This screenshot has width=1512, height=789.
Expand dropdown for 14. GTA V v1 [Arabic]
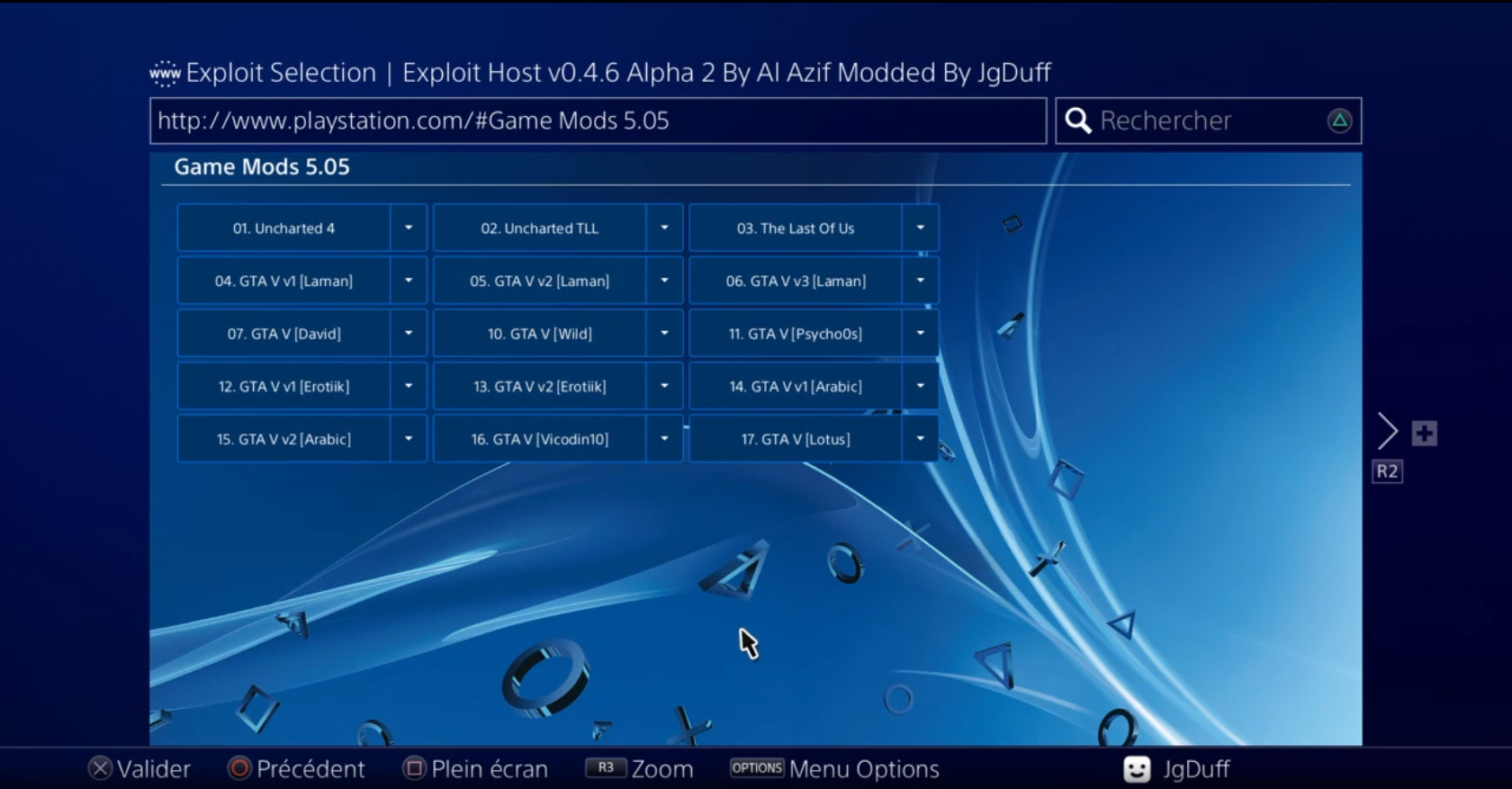tap(920, 386)
